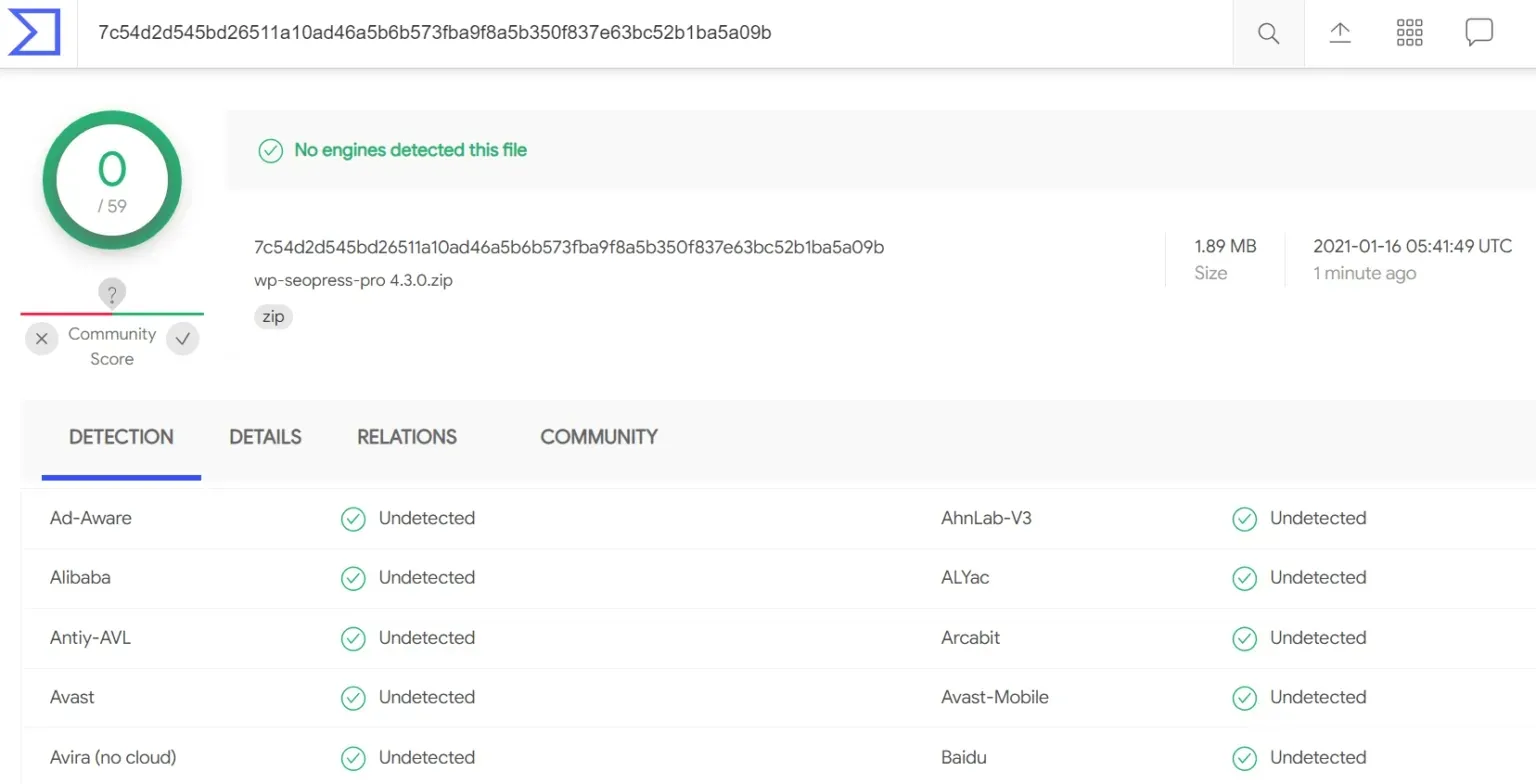The image size is (1536, 784).
Task: Click the 0 / 59 detection score circle
Action: [112, 180]
